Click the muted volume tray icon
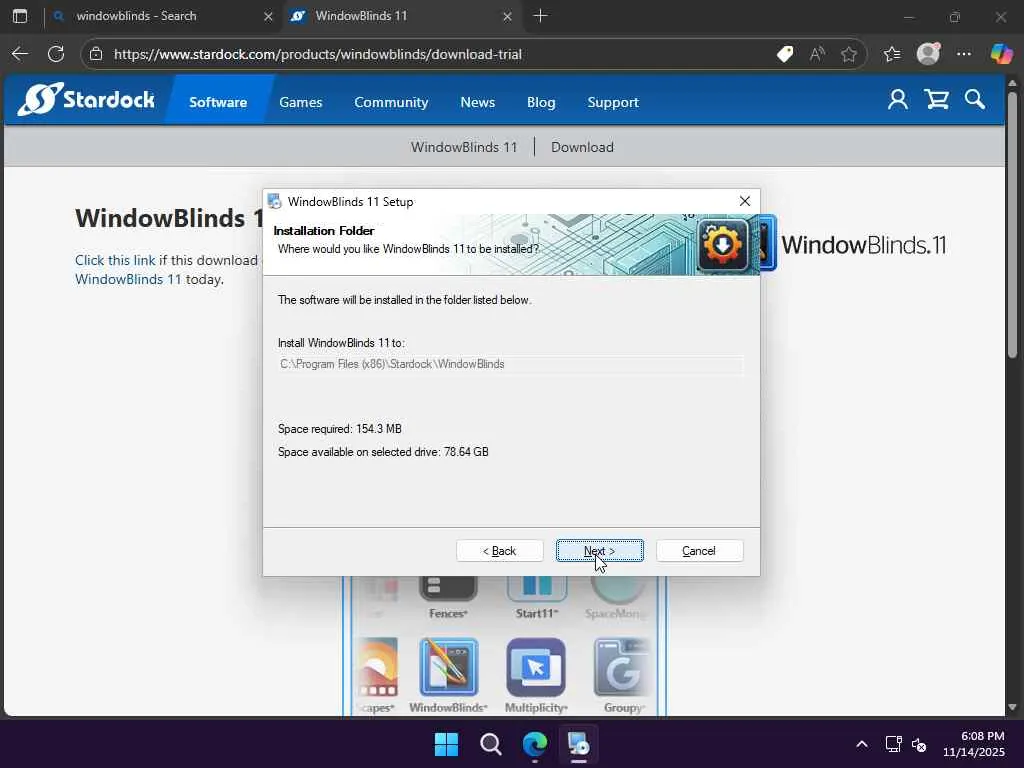The image size is (1024, 768). point(919,744)
